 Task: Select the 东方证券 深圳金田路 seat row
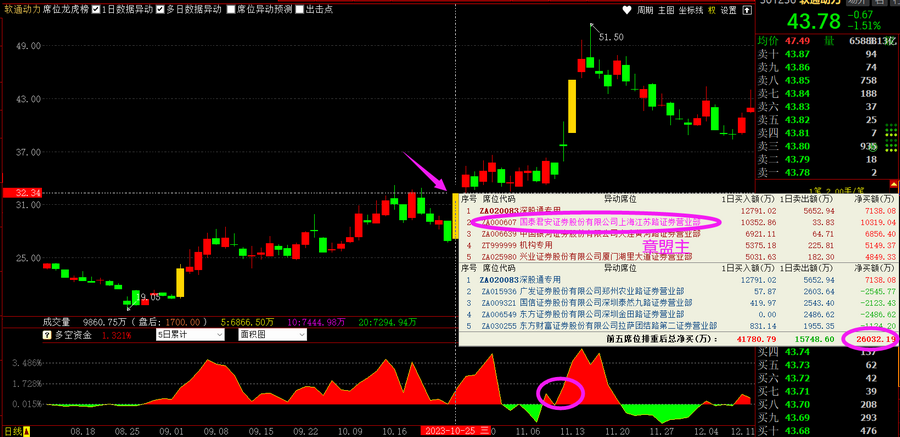coord(677,314)
